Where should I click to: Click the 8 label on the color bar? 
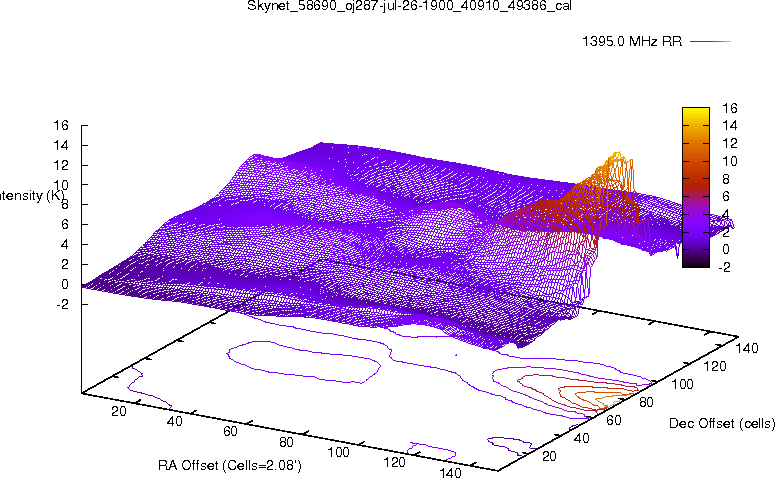(x=726, y=178)
